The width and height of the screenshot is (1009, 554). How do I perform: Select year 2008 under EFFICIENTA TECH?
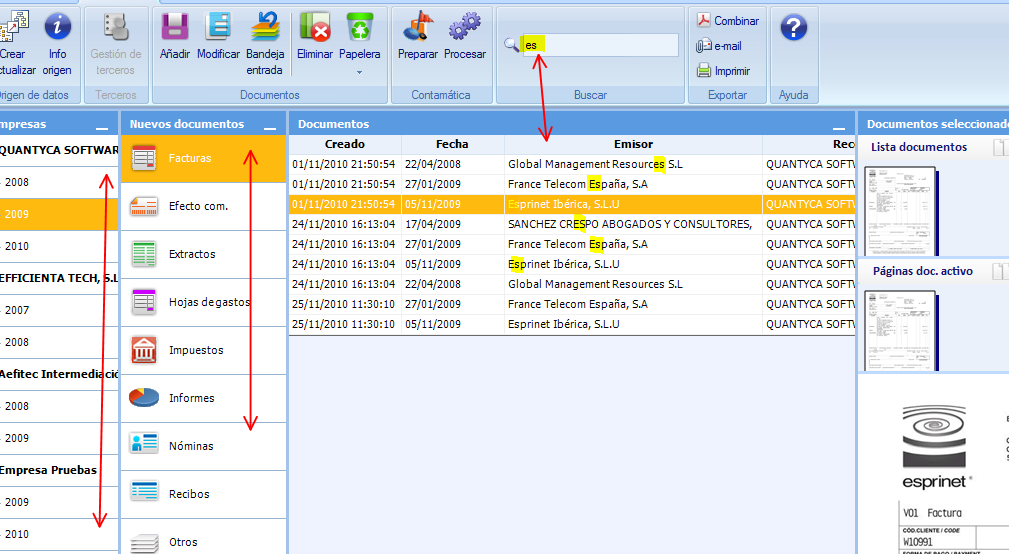tap(59, 342)
